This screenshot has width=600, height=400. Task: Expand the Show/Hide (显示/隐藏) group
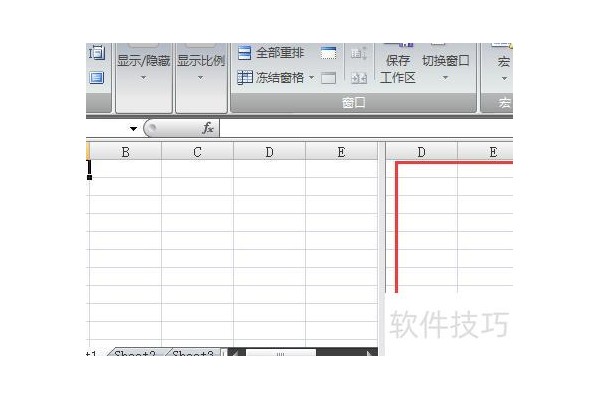click(143, 67)
